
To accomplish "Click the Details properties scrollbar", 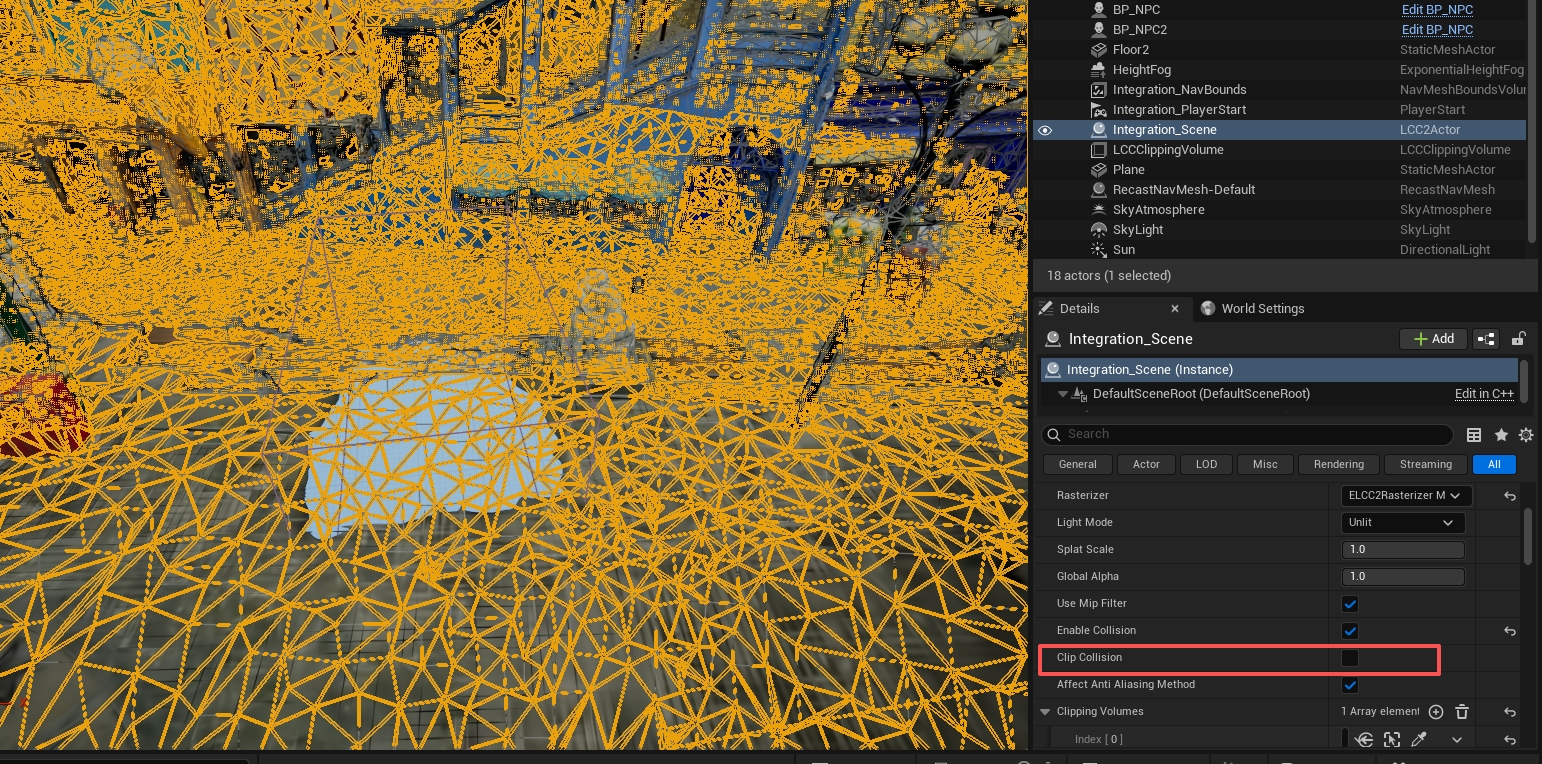I will tap(1528, 537).
